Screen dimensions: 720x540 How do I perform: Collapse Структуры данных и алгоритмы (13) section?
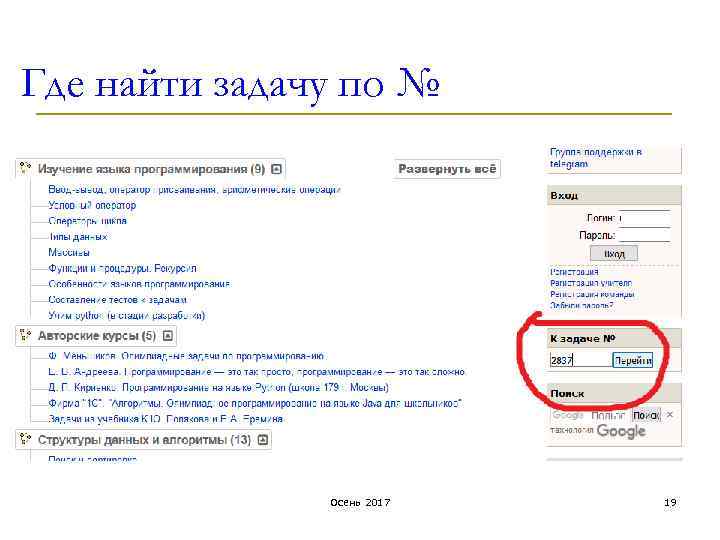point(263,439)
